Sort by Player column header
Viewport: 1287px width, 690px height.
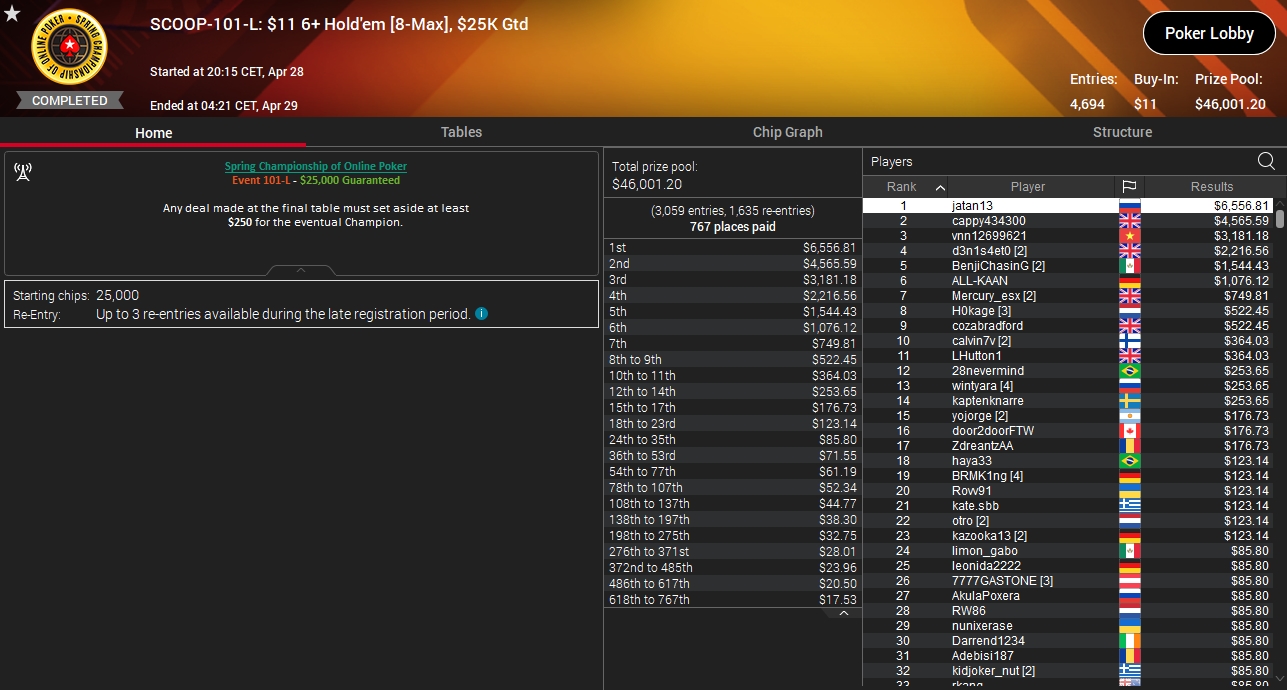click(x=1028, y=187)
